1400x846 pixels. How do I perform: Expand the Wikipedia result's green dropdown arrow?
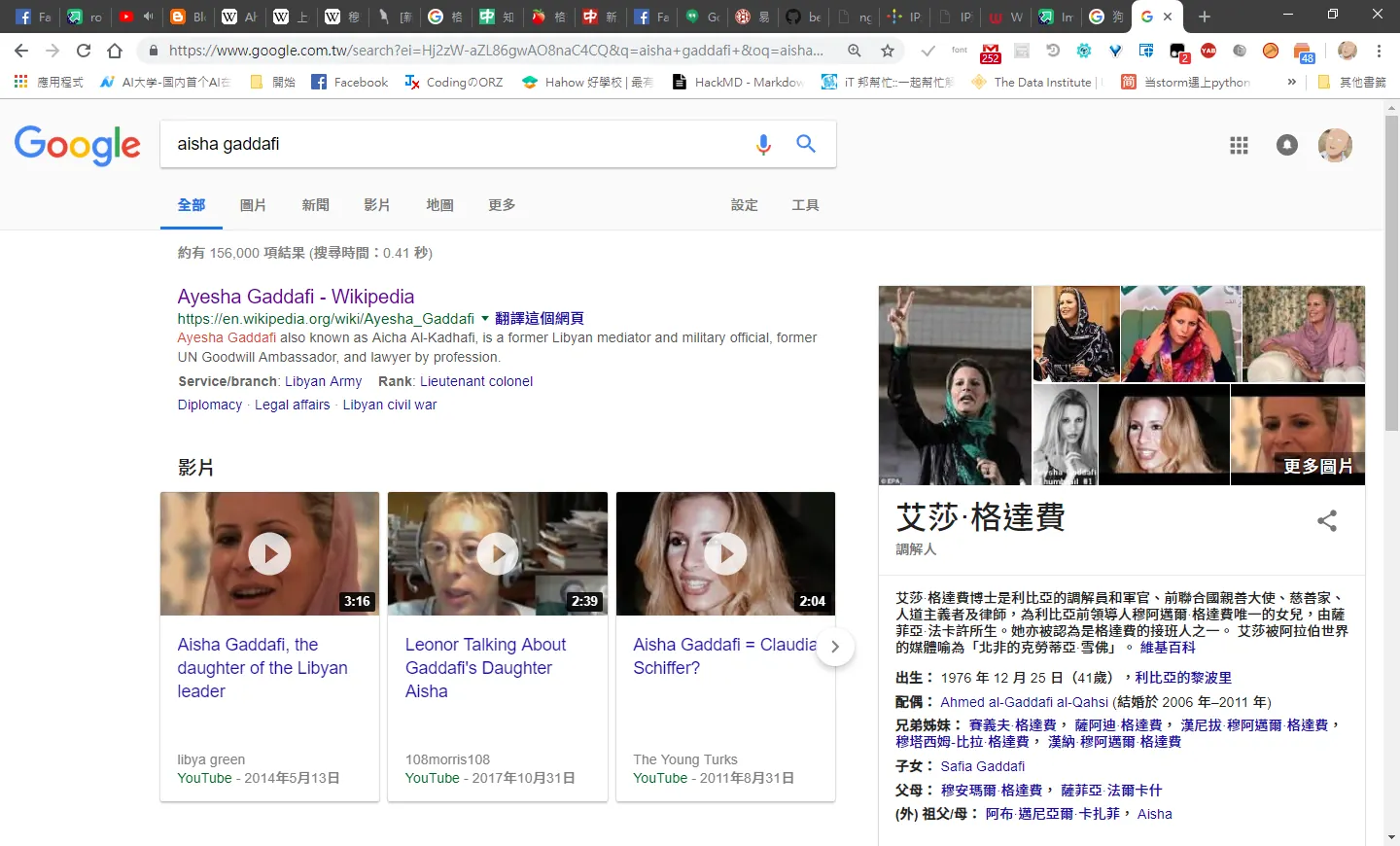point(485,318)
